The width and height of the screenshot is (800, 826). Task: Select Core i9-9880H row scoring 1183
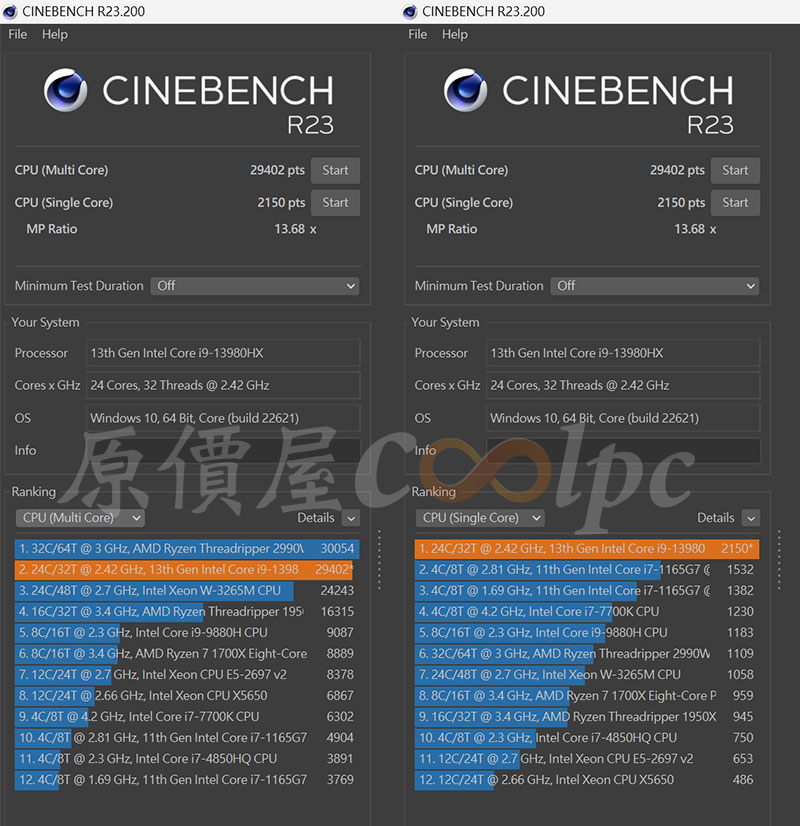(587, 632)
